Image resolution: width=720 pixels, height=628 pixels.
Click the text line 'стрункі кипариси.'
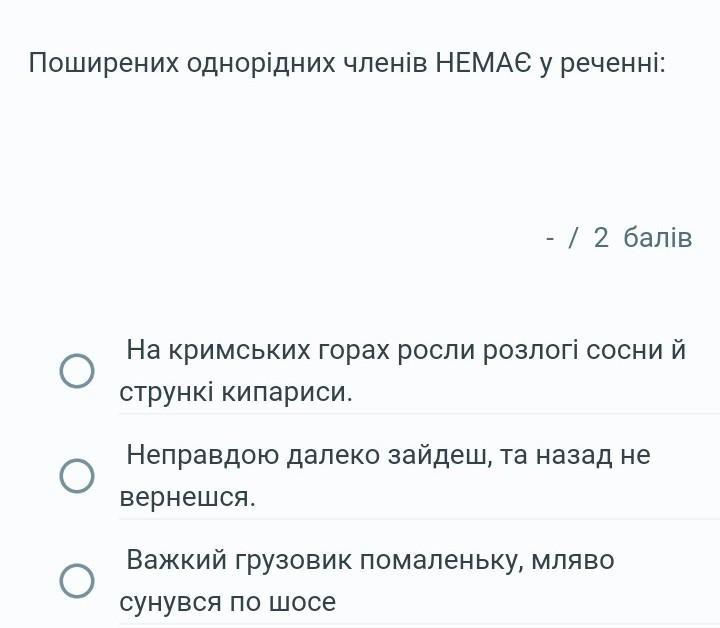(x=237, y=392)
